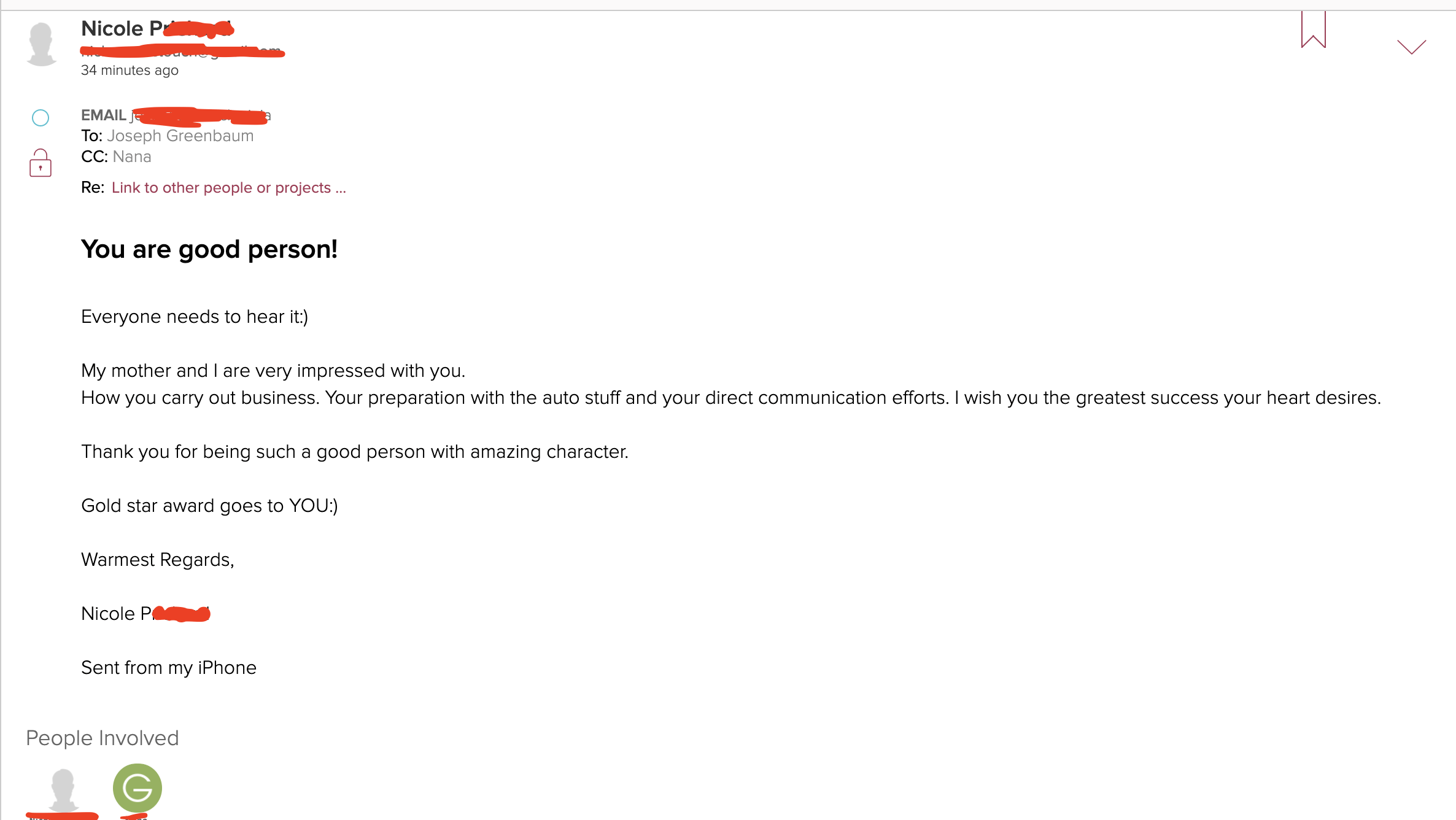The image size is (1456, 820).
Task: Click the "People Involved" section heading
Action: click(102, 738)
